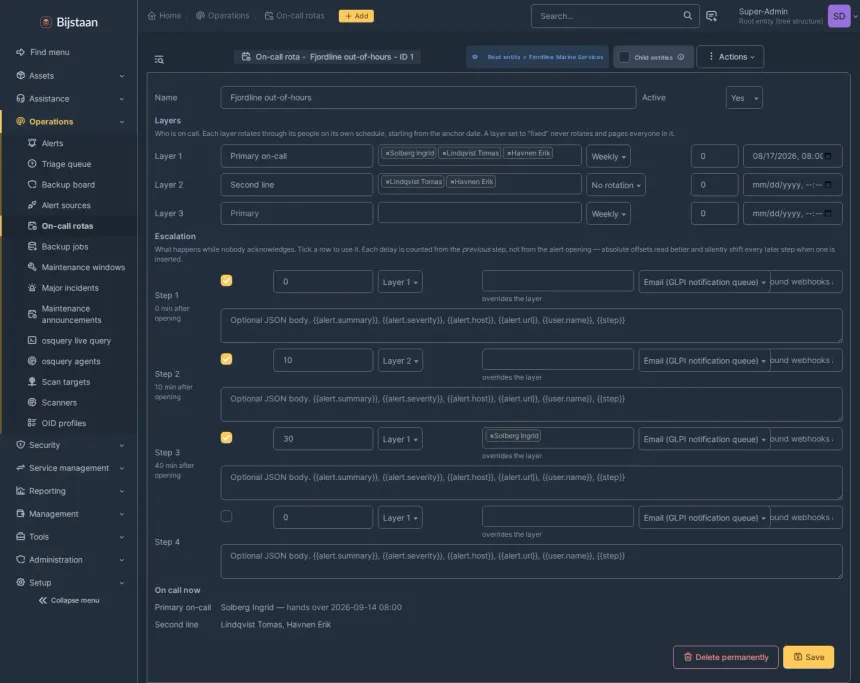Open Backup board sidebar icon

32,184
